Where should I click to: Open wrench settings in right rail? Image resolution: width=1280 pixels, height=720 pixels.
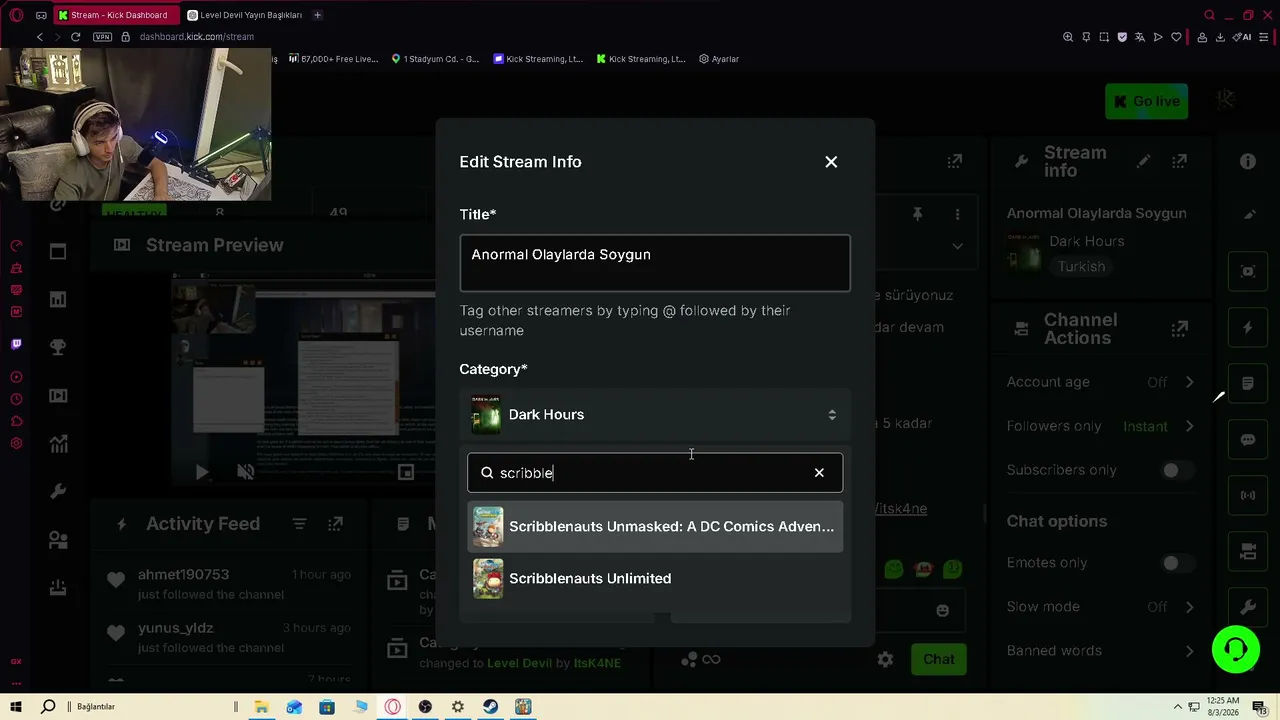click(1248, 607)
